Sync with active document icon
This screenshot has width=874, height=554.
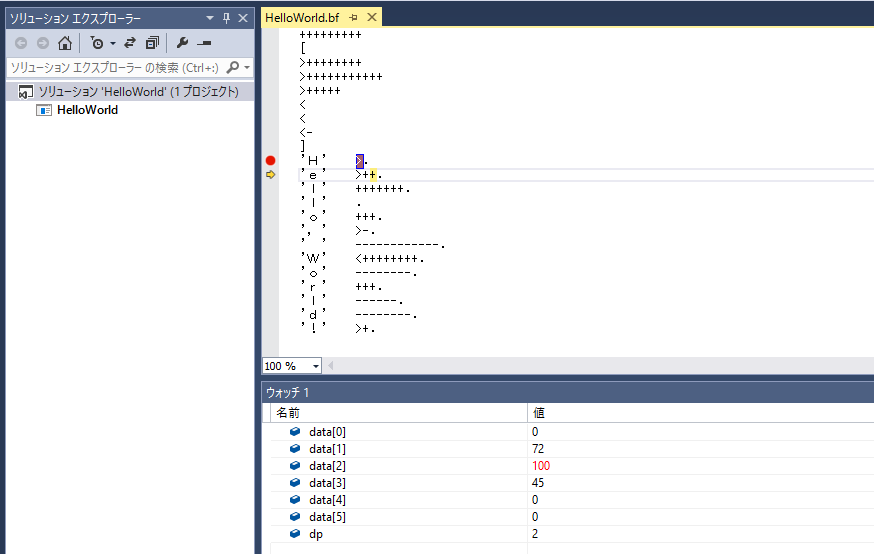(x=130, y=43)
